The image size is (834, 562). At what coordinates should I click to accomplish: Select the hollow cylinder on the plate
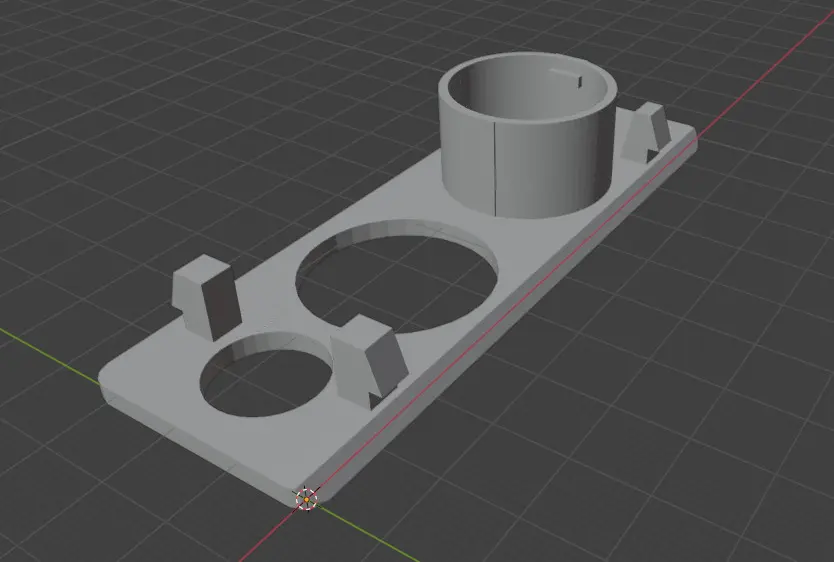tap(528, 135)
